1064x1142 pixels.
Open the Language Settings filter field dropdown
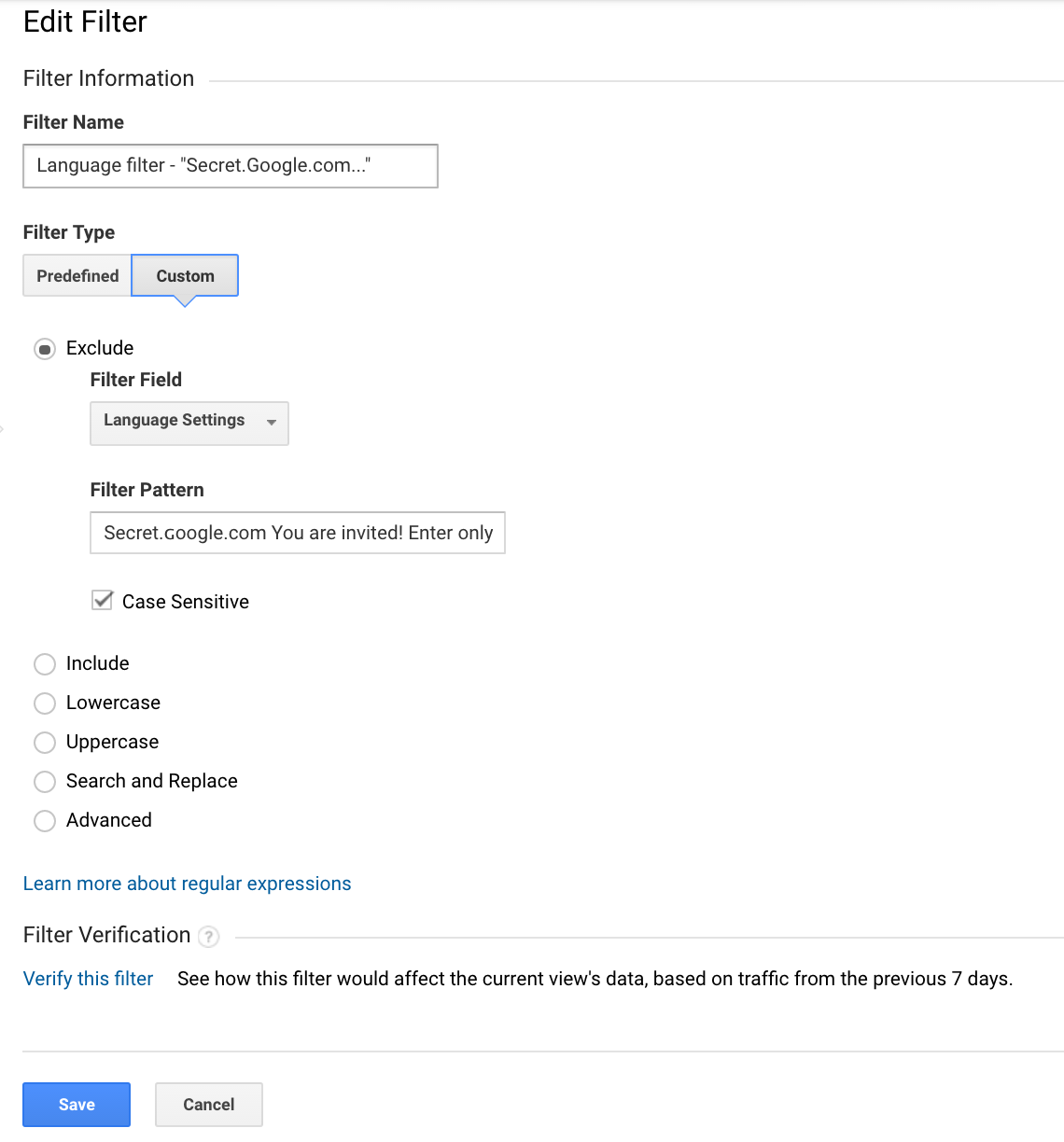[x=189, y=424]
